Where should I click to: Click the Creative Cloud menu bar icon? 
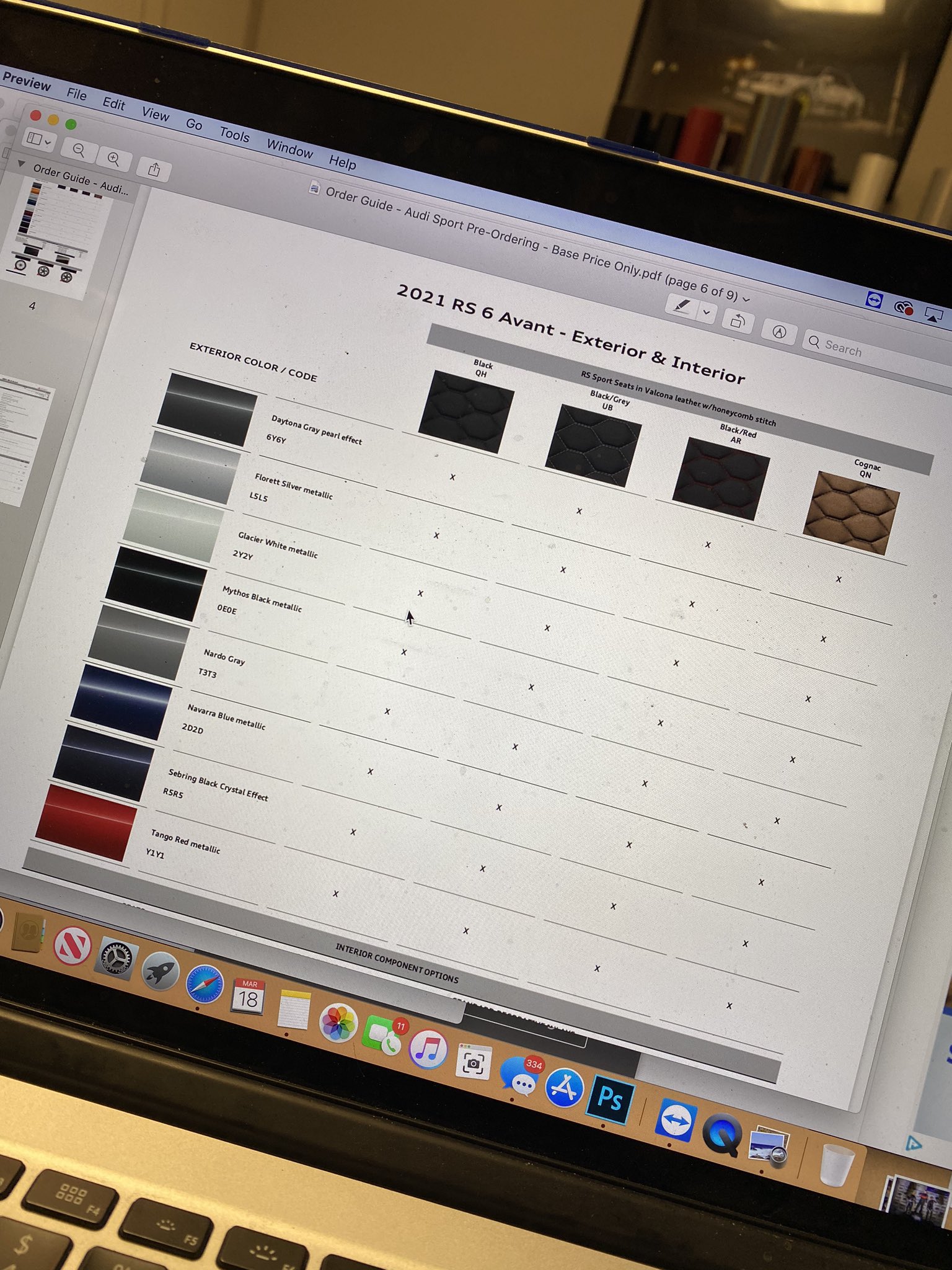[904, 308]
